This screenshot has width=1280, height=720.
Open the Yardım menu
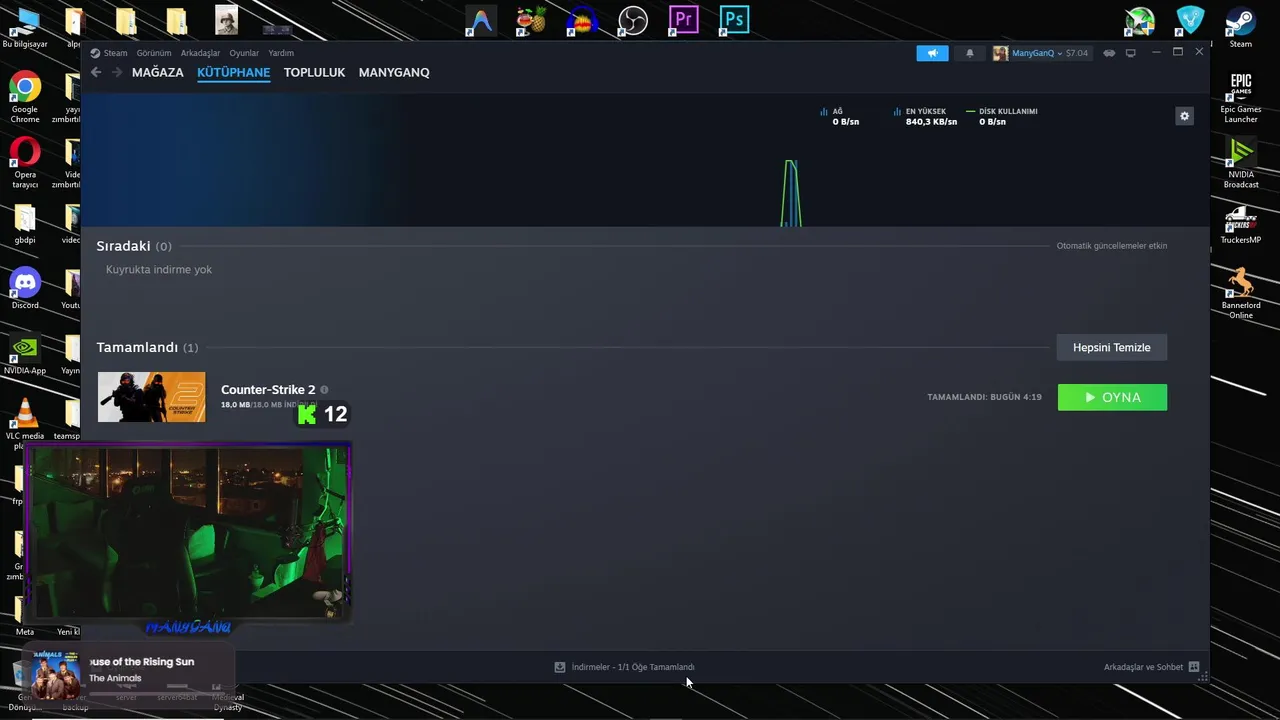281,53
